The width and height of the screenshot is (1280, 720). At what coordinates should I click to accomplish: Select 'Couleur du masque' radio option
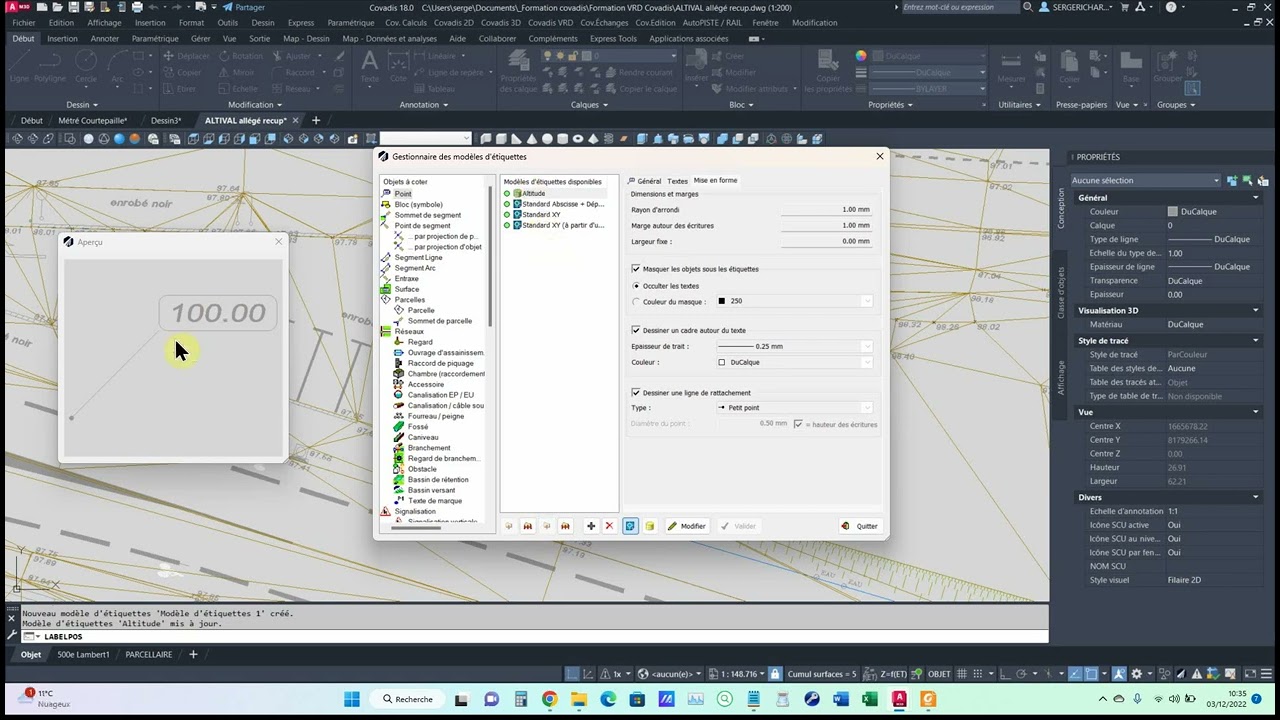(636, 301)
